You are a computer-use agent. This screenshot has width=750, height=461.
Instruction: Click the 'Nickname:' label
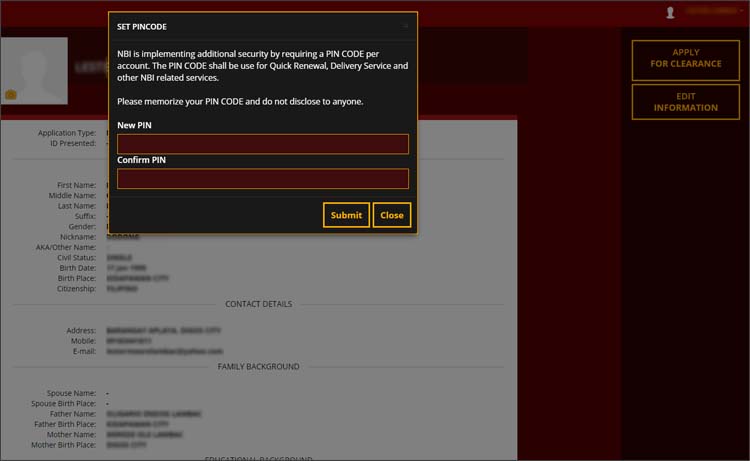[78, 237]
